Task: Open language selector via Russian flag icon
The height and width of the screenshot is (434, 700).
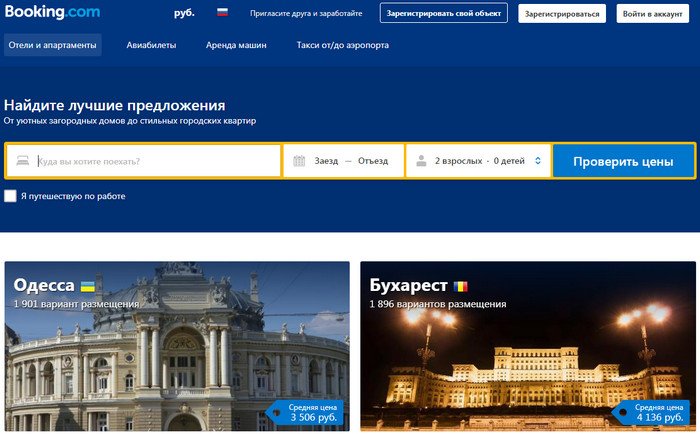Action: click(222, 13)
